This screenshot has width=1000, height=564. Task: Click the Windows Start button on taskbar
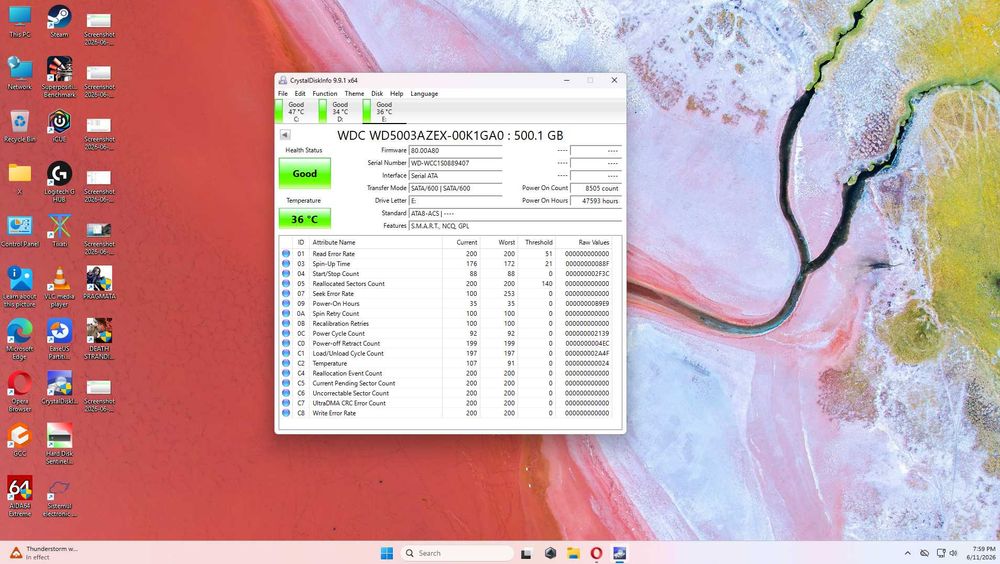point(386,553)
